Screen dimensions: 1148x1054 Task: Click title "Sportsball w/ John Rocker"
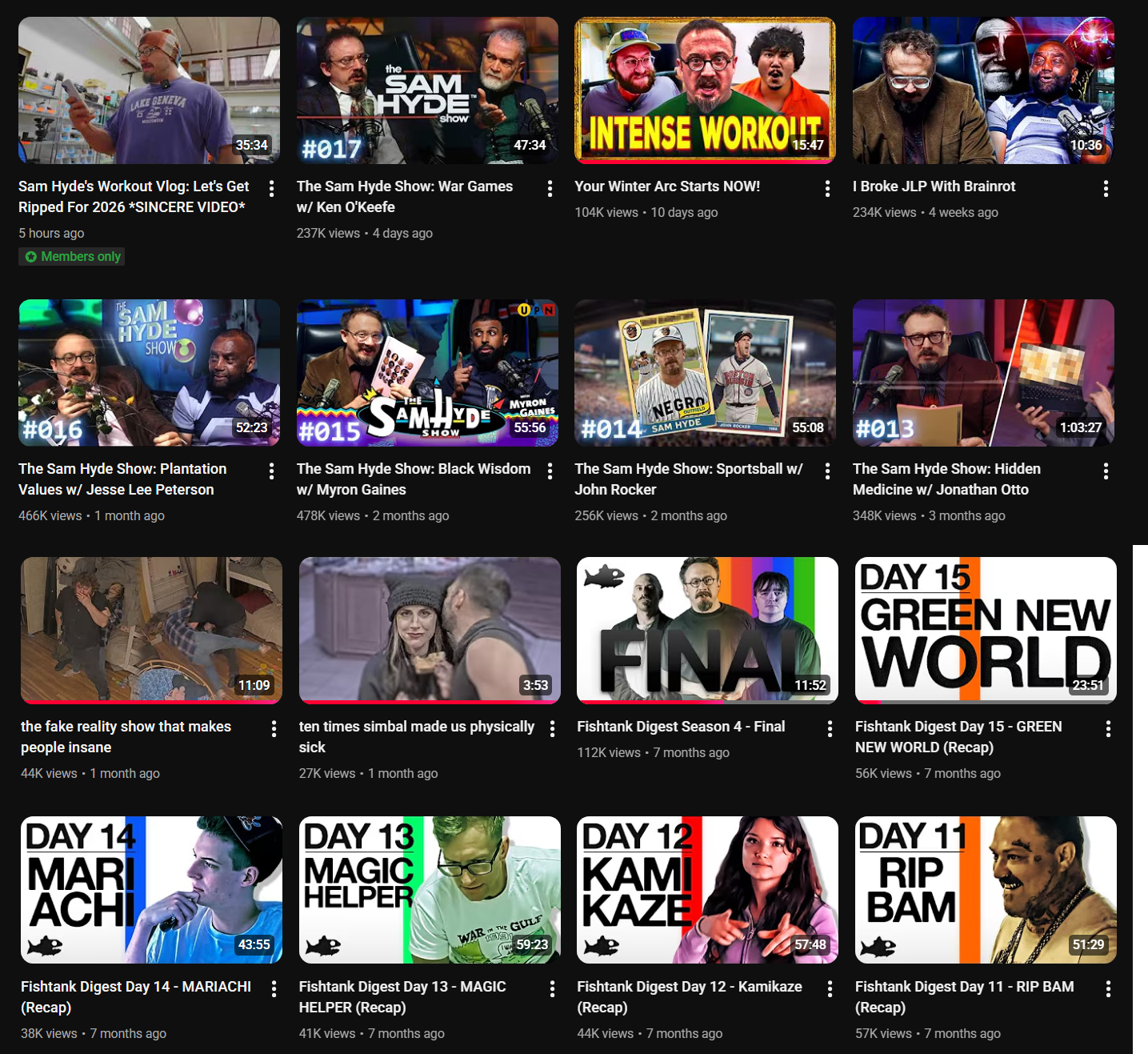click(x=689, y=479)
